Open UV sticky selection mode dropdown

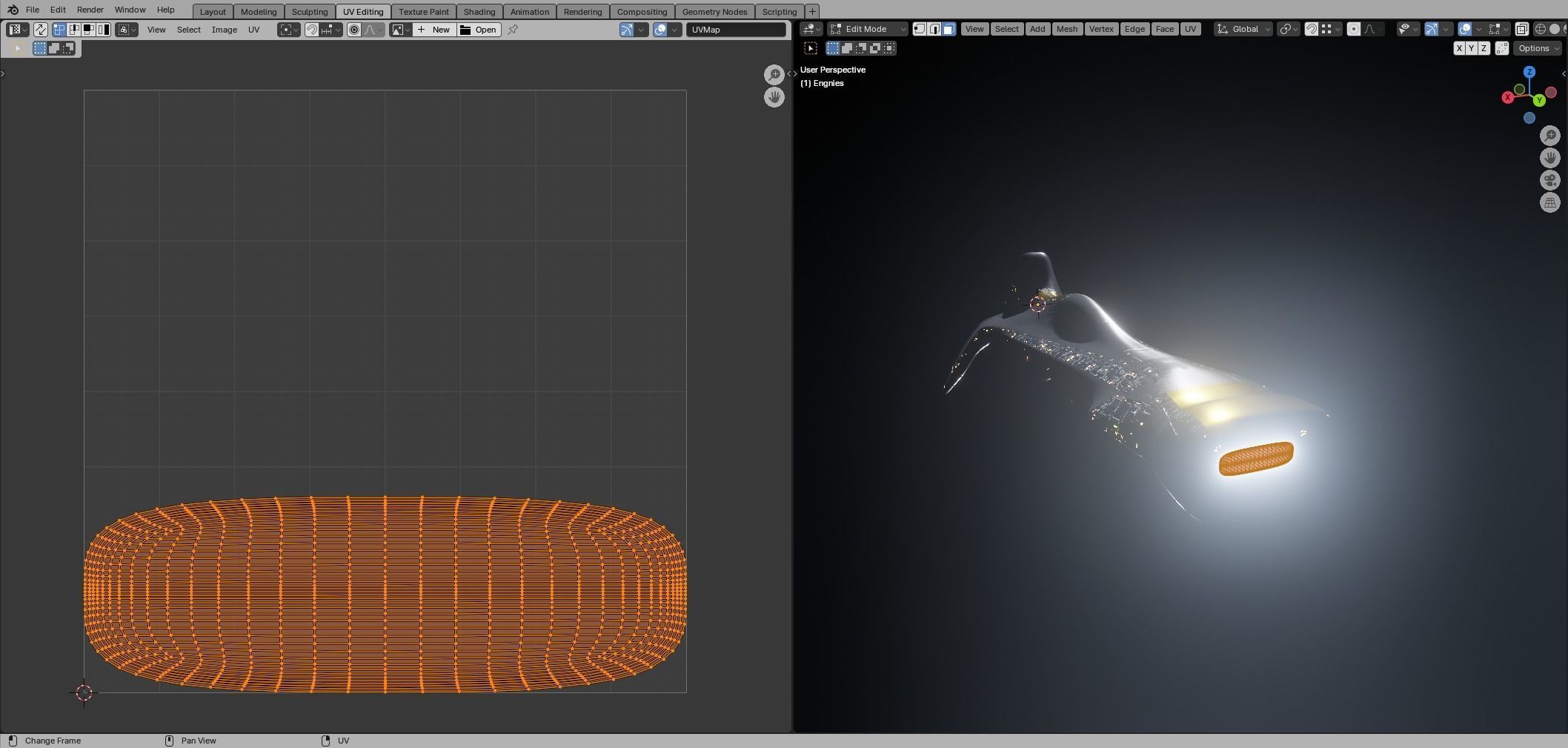tap(127, 30)
